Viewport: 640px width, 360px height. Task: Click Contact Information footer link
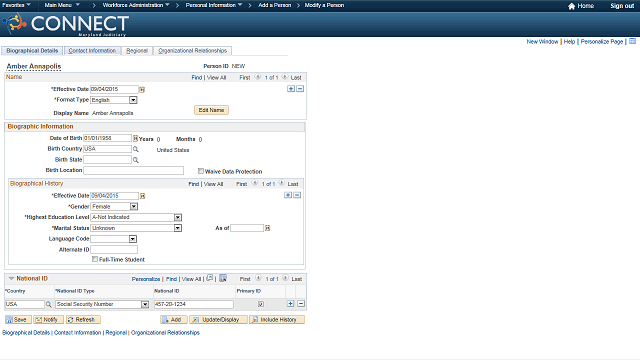[78, 333]
